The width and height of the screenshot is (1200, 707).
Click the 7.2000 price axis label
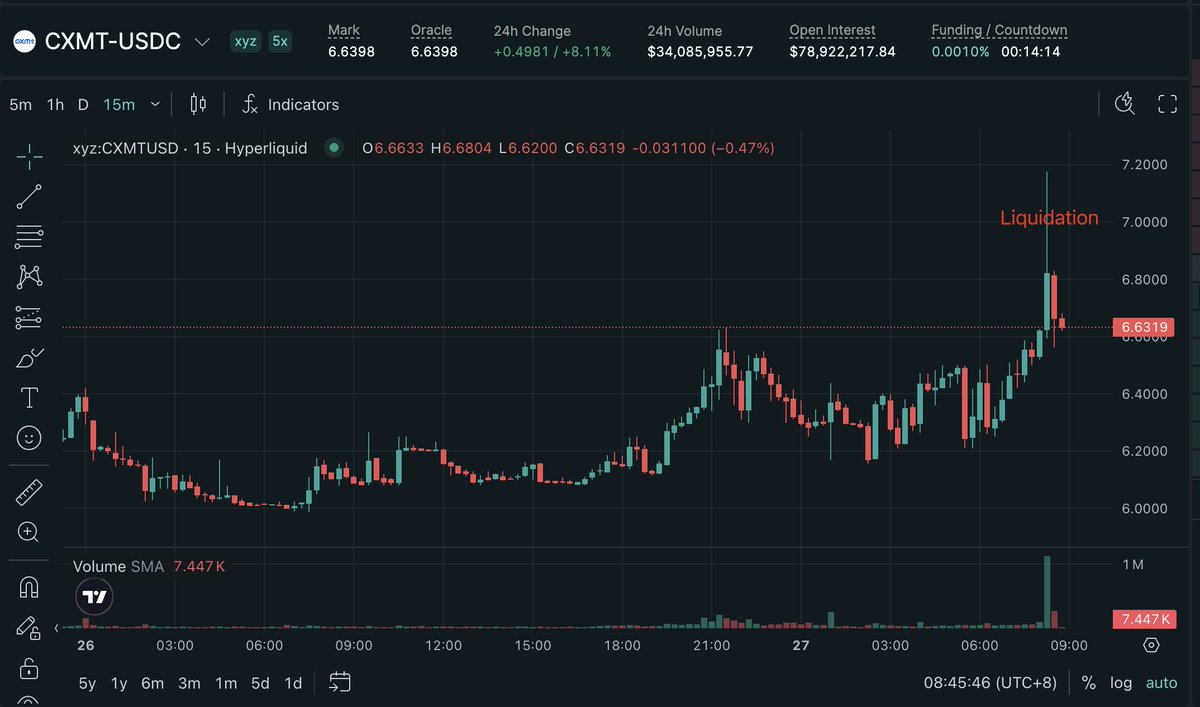1144,164
